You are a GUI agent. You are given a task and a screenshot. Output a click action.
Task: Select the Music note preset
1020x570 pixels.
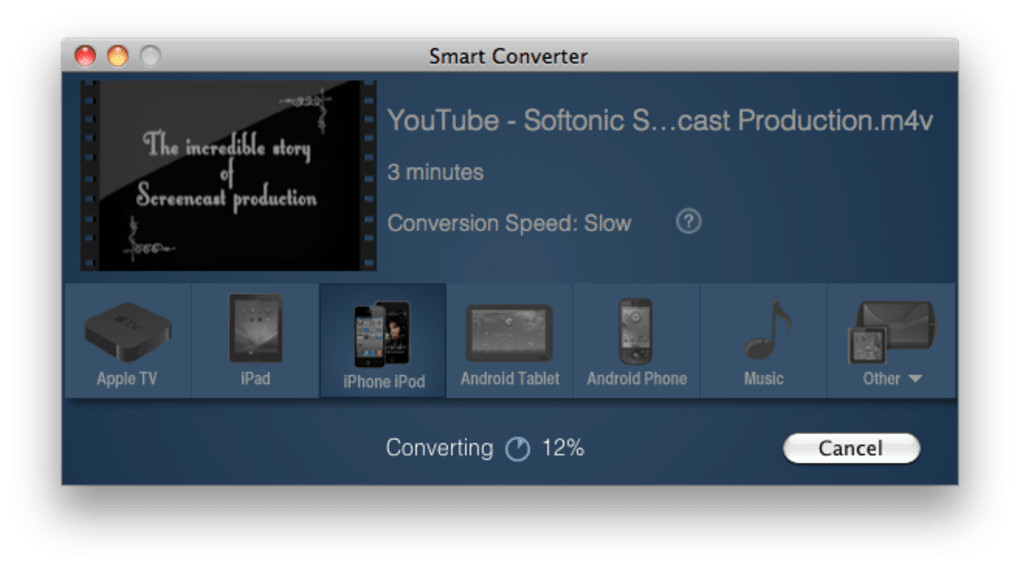pos(764,340)
